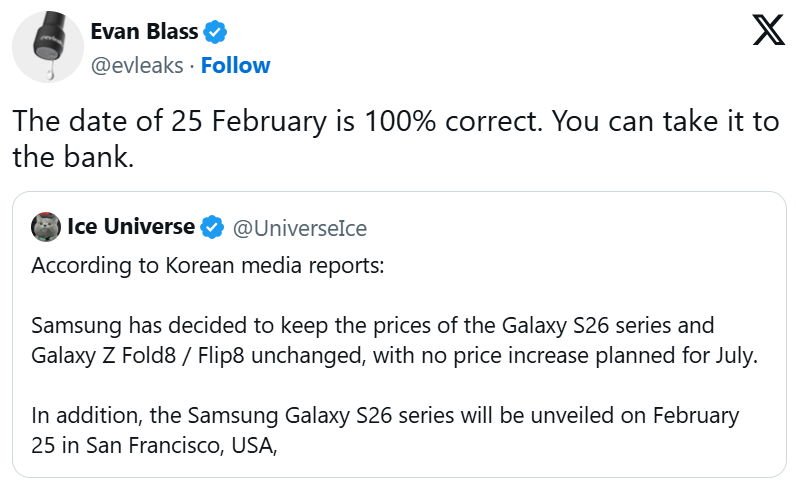Click the Ice Universe display name
Viewport: 796px width, 482px height.
(x=131, y=227)
